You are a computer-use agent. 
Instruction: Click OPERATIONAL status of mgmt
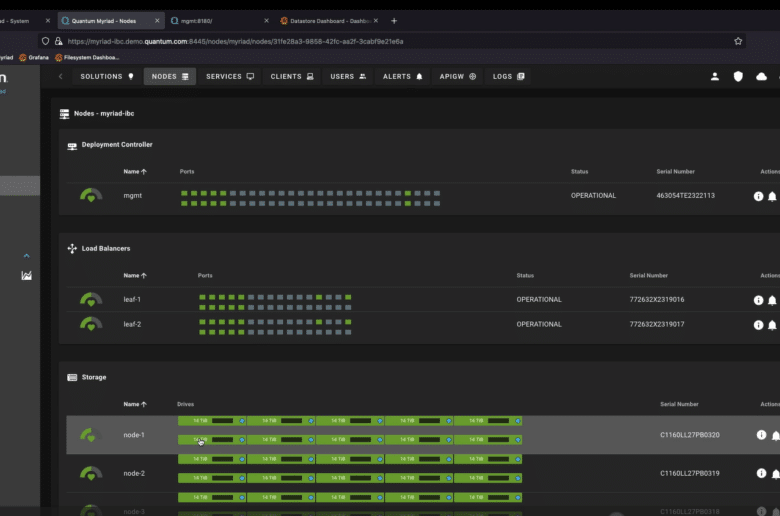(x=593, y=196)
